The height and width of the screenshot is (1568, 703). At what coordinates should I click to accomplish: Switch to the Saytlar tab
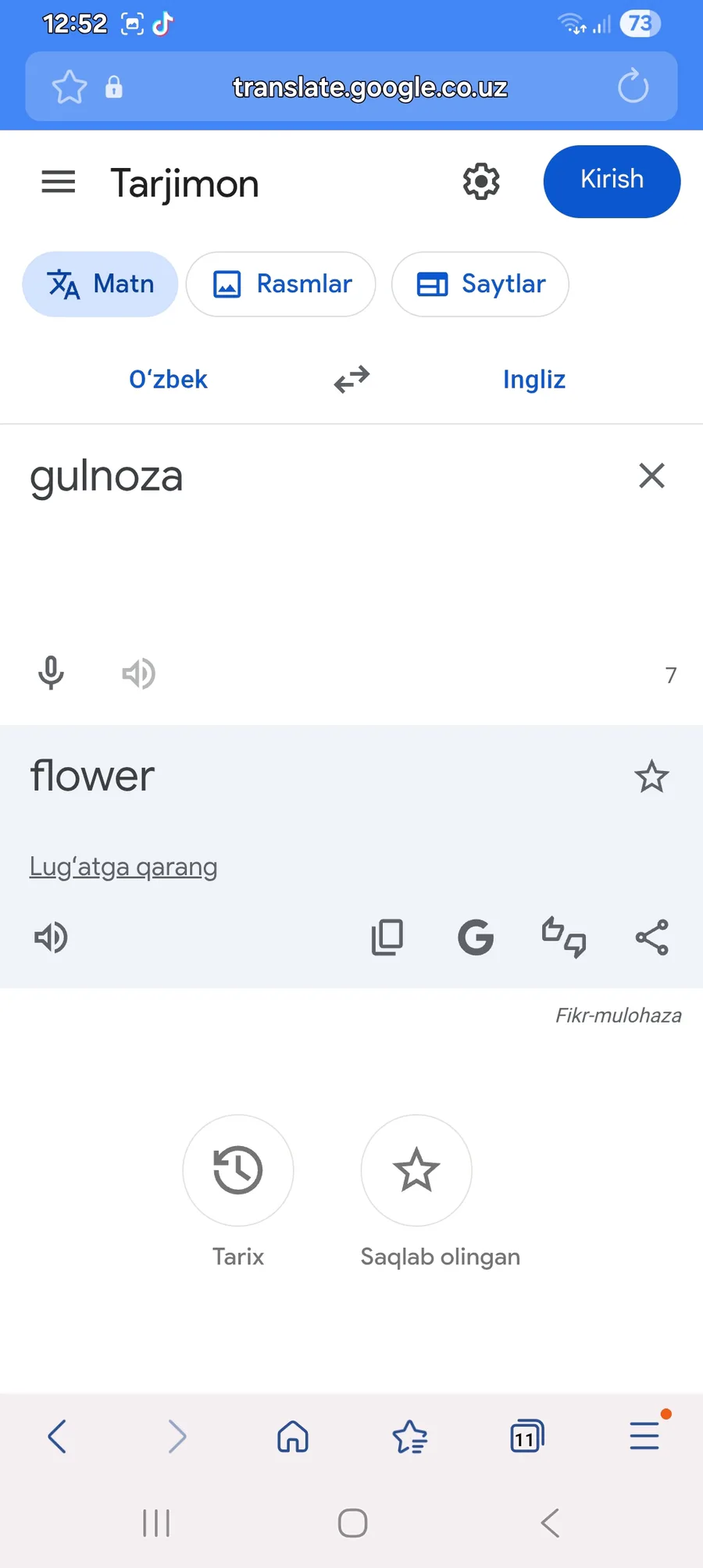pyautogui.click(x=480, y=284)
